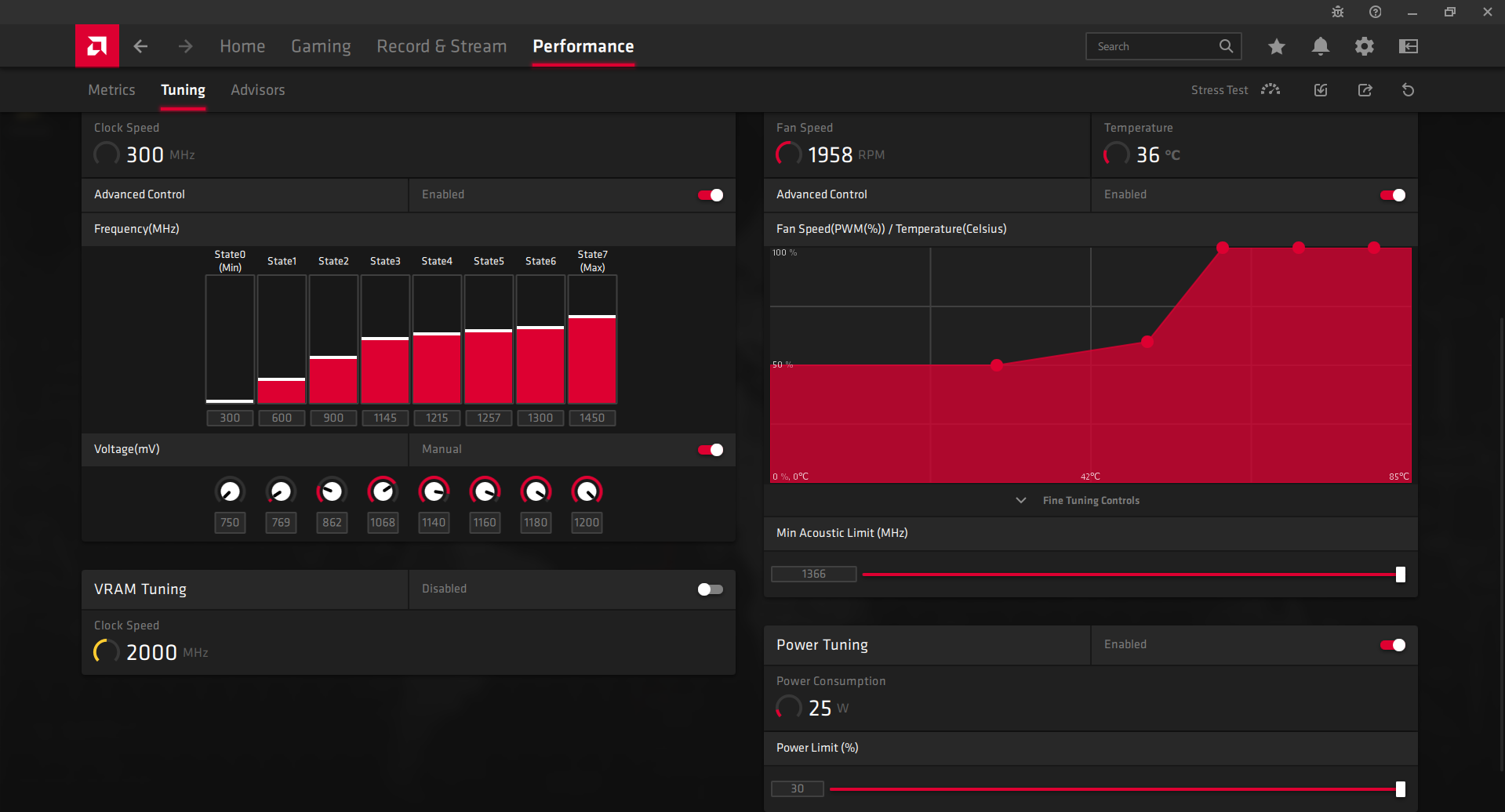Click the State6 voltage knob above 1180
Viewport: 1505px width, 812px height.
(536, 491)
